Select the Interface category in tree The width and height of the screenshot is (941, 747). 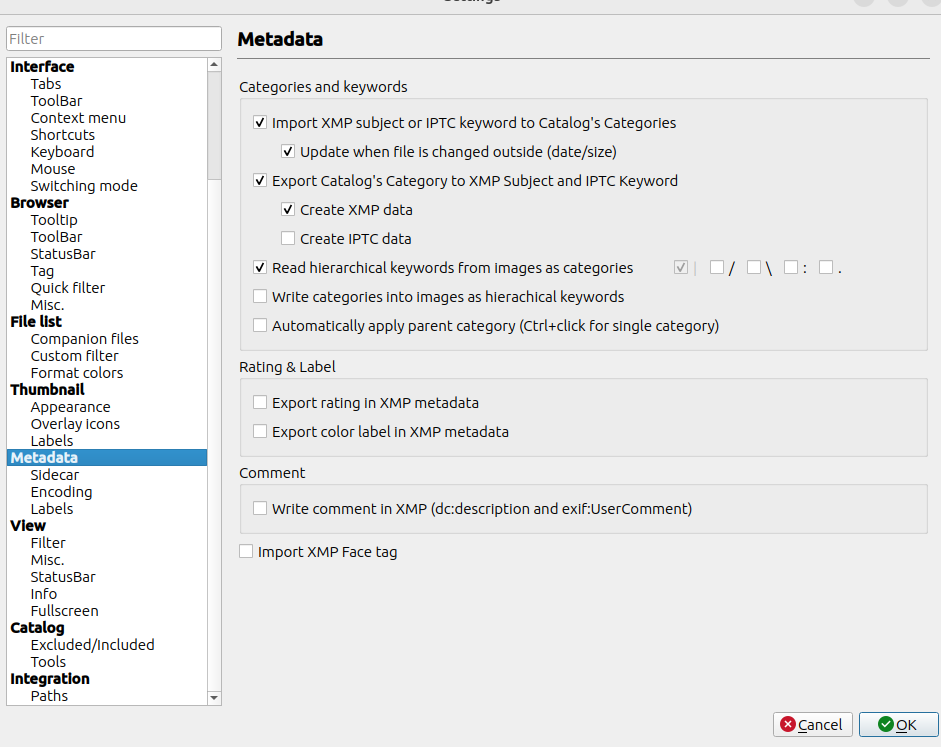click(x=42, y=67)
